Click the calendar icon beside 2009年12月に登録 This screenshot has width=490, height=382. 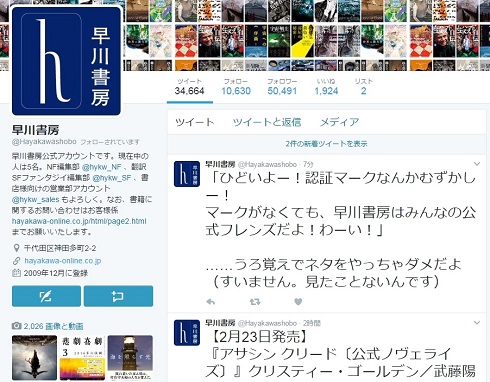point(16,273)
